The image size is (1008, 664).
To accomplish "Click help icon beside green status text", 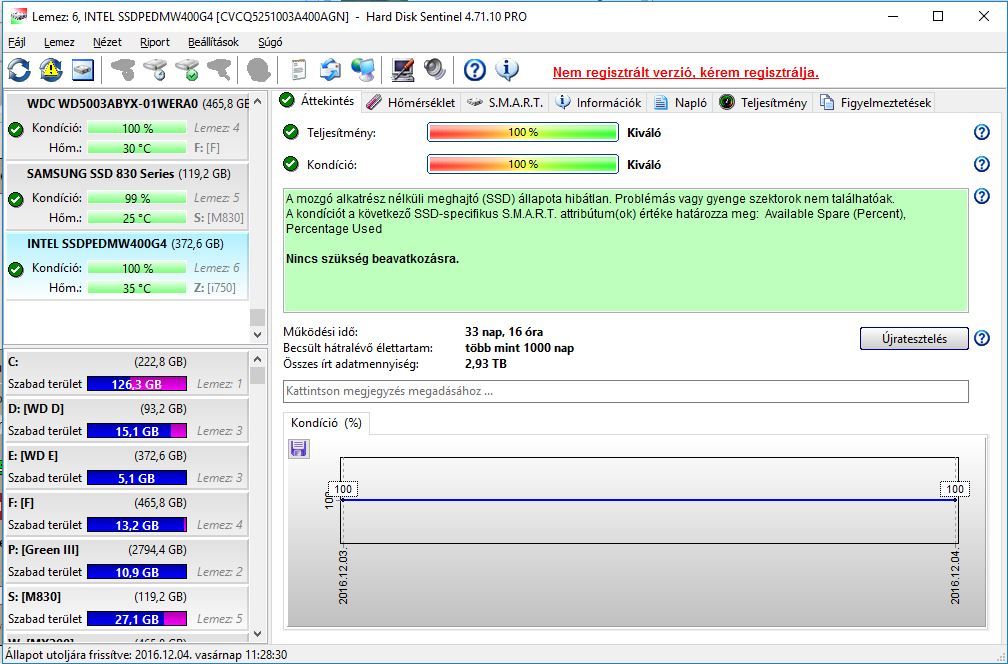I will [x=982, y=196].
